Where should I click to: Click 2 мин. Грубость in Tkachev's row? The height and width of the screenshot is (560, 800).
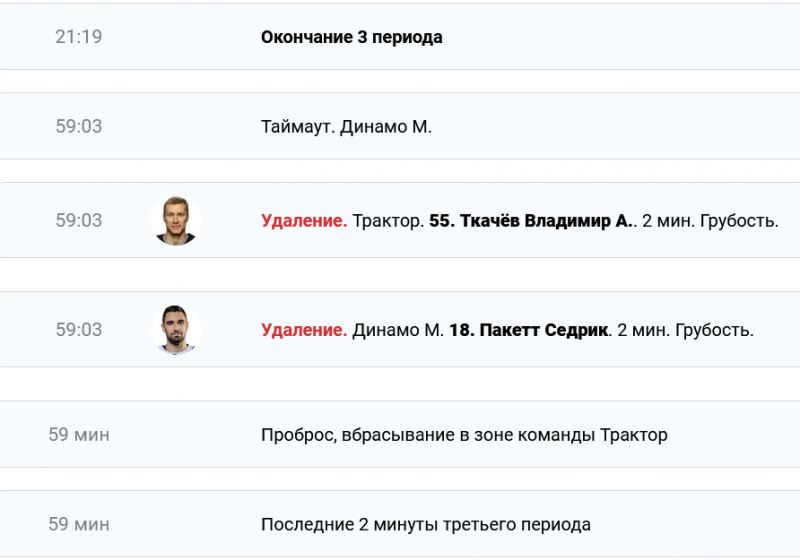(710, 221)
